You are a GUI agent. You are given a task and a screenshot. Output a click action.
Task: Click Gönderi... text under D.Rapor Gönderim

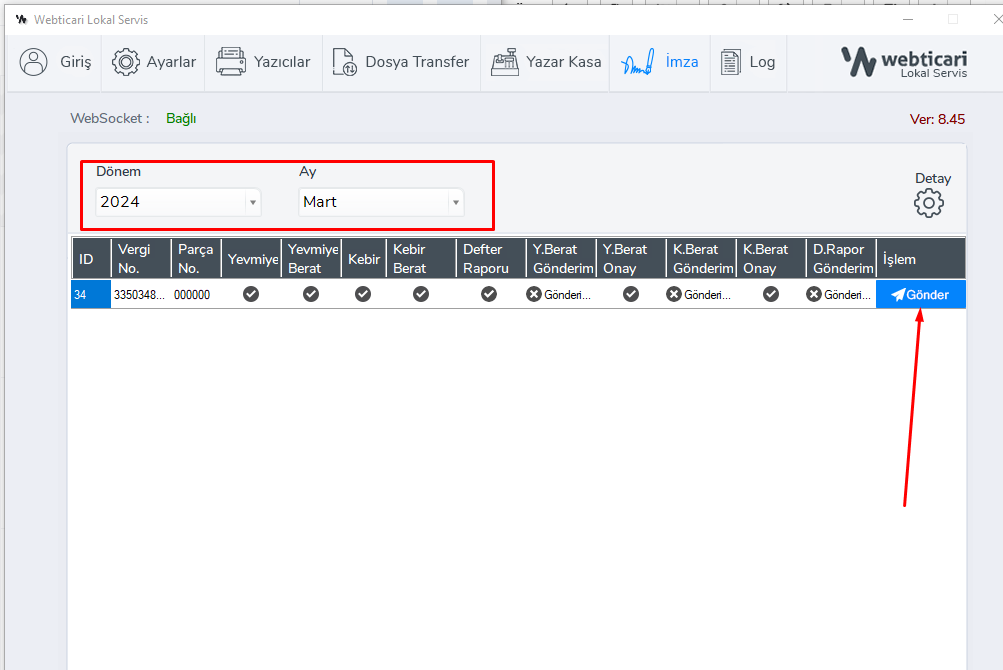[847, 295]
